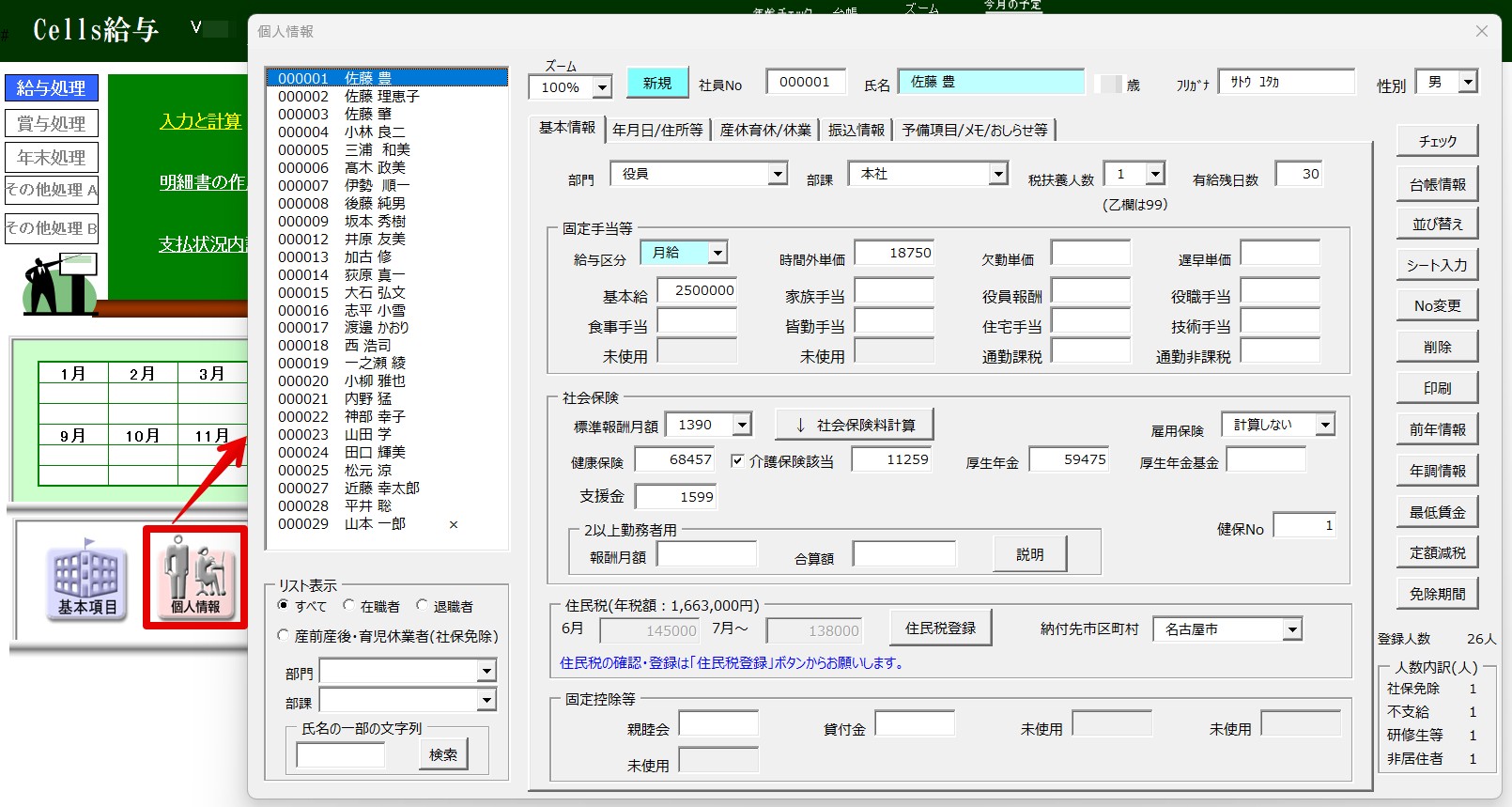Open the 給与区分 dropdown
Screen dimensions: 1512x807
click(x=717, y=253)
